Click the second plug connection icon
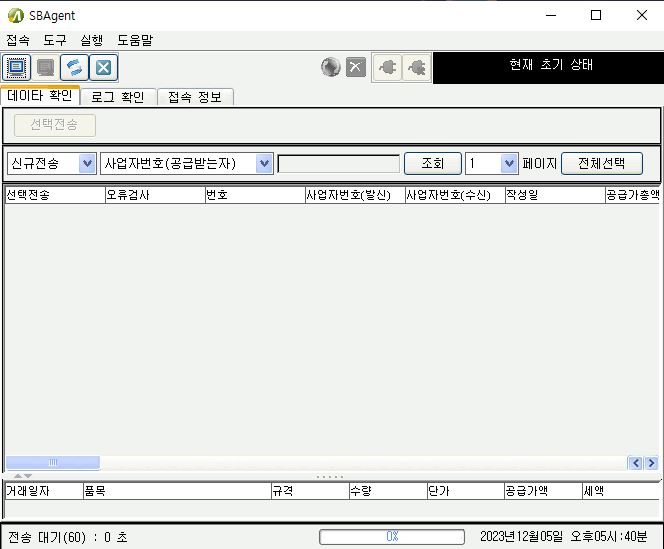 tap(416, 67)
